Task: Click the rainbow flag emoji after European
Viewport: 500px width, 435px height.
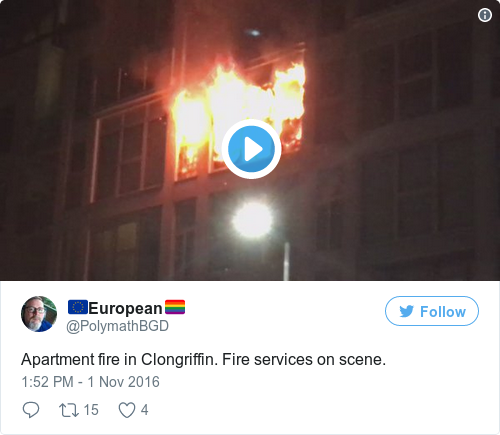Action: coord(175,307)
